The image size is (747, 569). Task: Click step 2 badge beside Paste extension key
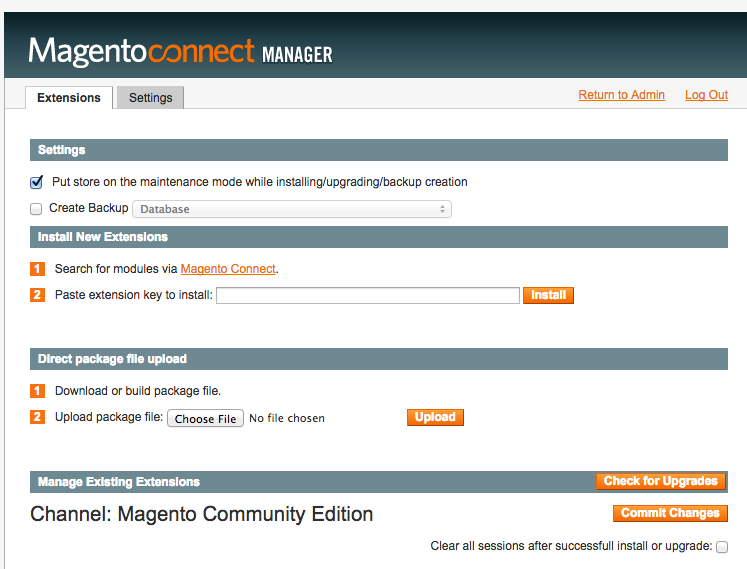(37, 295)
